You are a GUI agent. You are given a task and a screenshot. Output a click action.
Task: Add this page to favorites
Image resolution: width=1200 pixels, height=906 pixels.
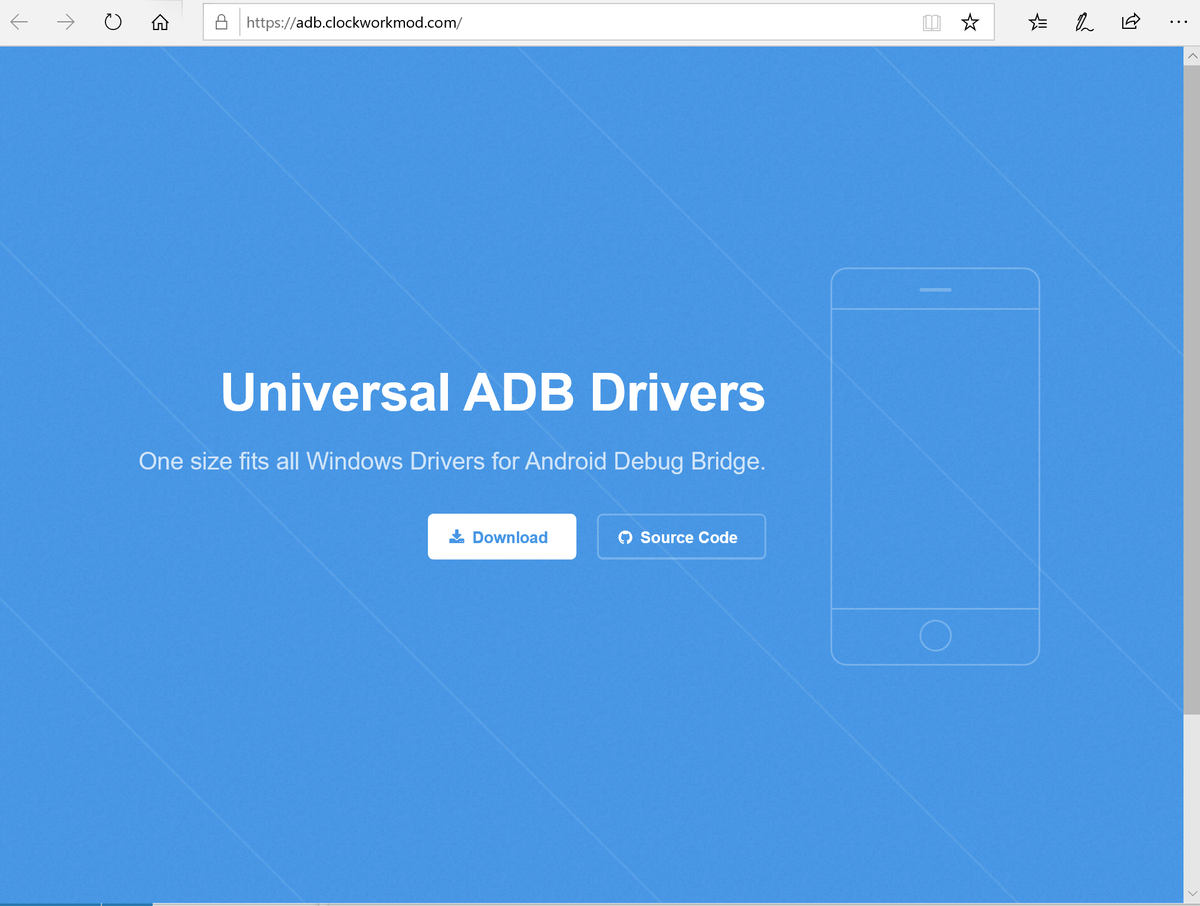pos(970,22)
